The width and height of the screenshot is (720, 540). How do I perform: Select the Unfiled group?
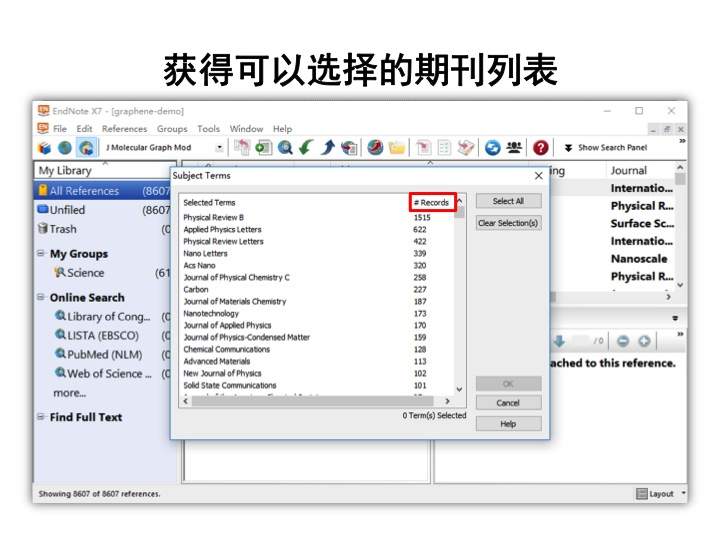103,210
